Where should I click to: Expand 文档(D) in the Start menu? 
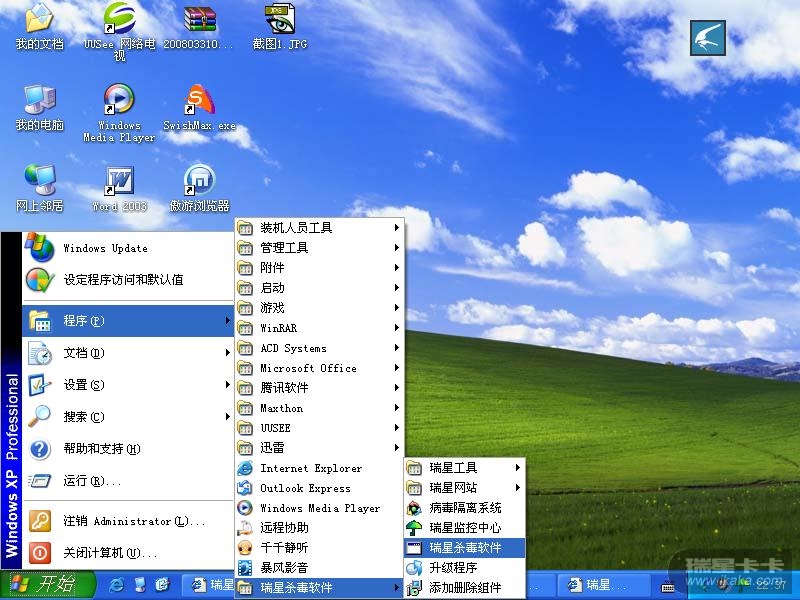[x=128, y=353]
